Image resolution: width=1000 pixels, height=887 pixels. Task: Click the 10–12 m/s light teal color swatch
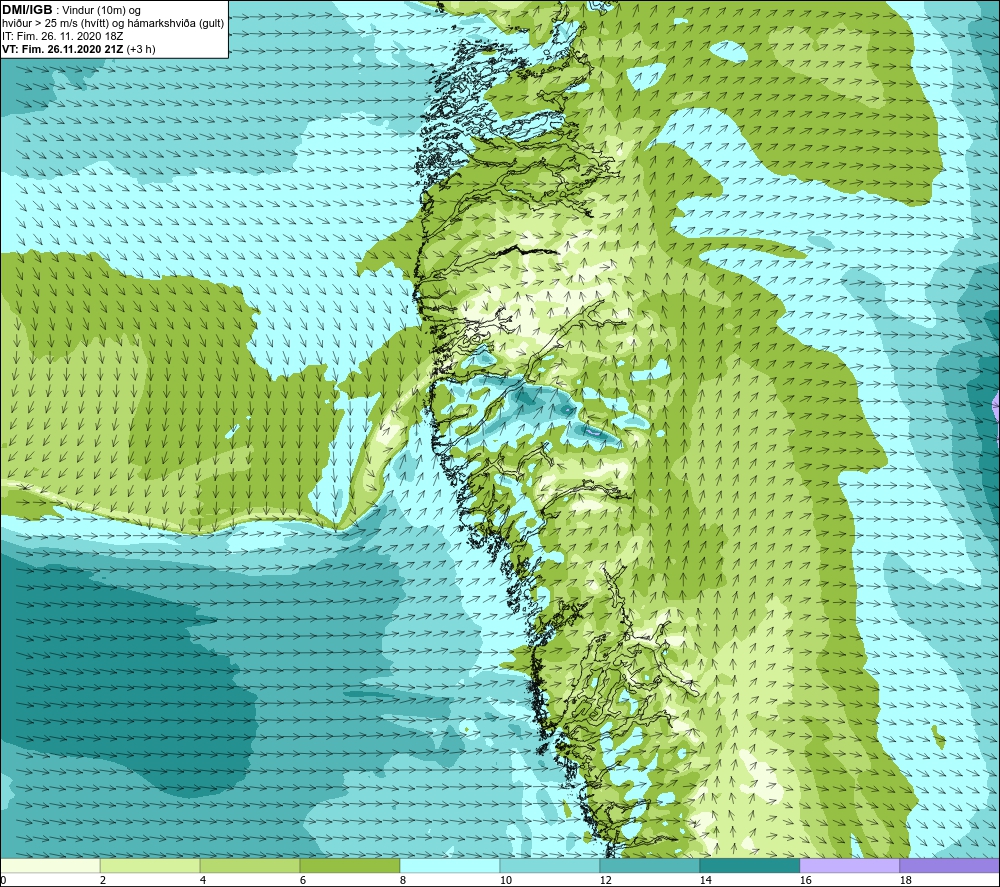click(x=550, y=866)
